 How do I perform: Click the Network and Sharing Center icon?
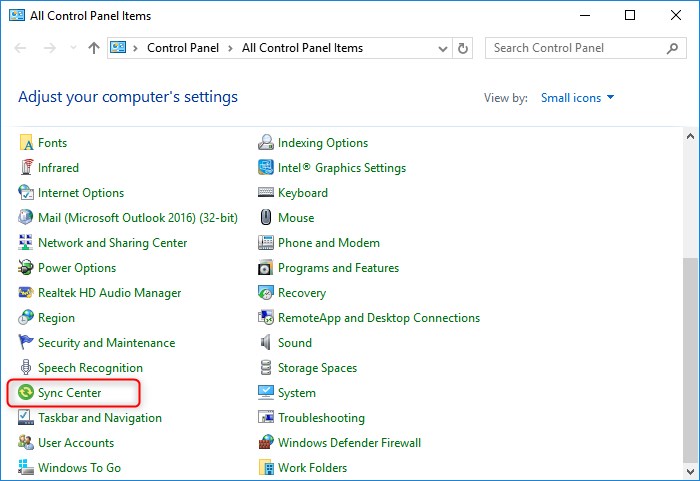click(x=26, y=243)
